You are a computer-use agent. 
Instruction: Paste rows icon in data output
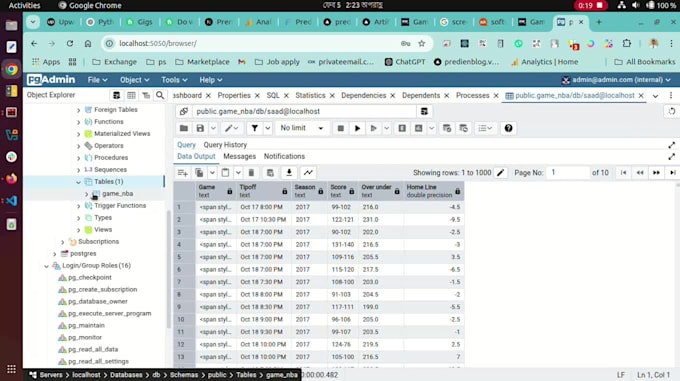tap(225, 173)
